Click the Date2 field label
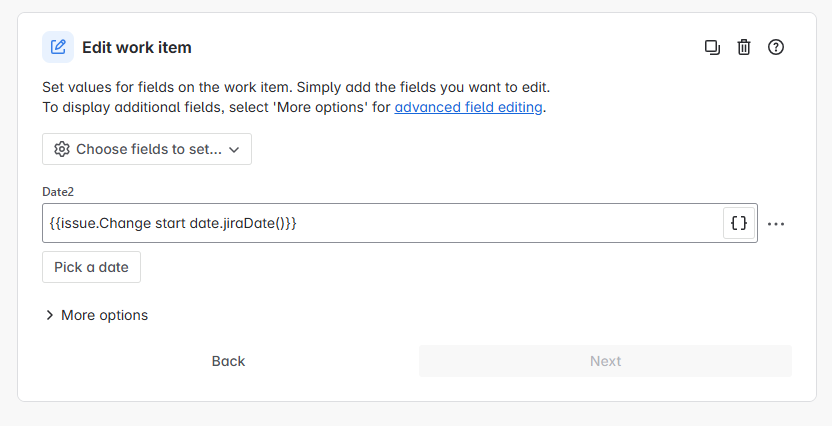832x426 pixels. [58, 192]
